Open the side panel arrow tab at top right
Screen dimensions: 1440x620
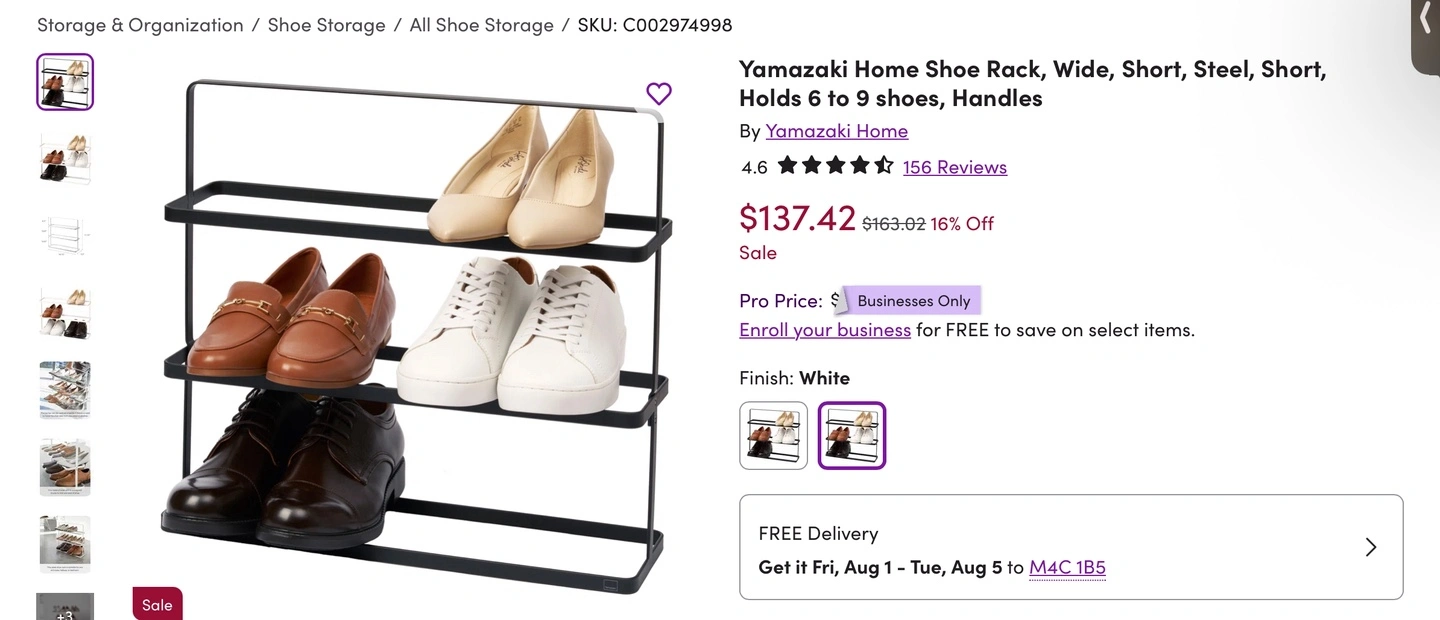pyautogui.click(x=1426, y=22)
